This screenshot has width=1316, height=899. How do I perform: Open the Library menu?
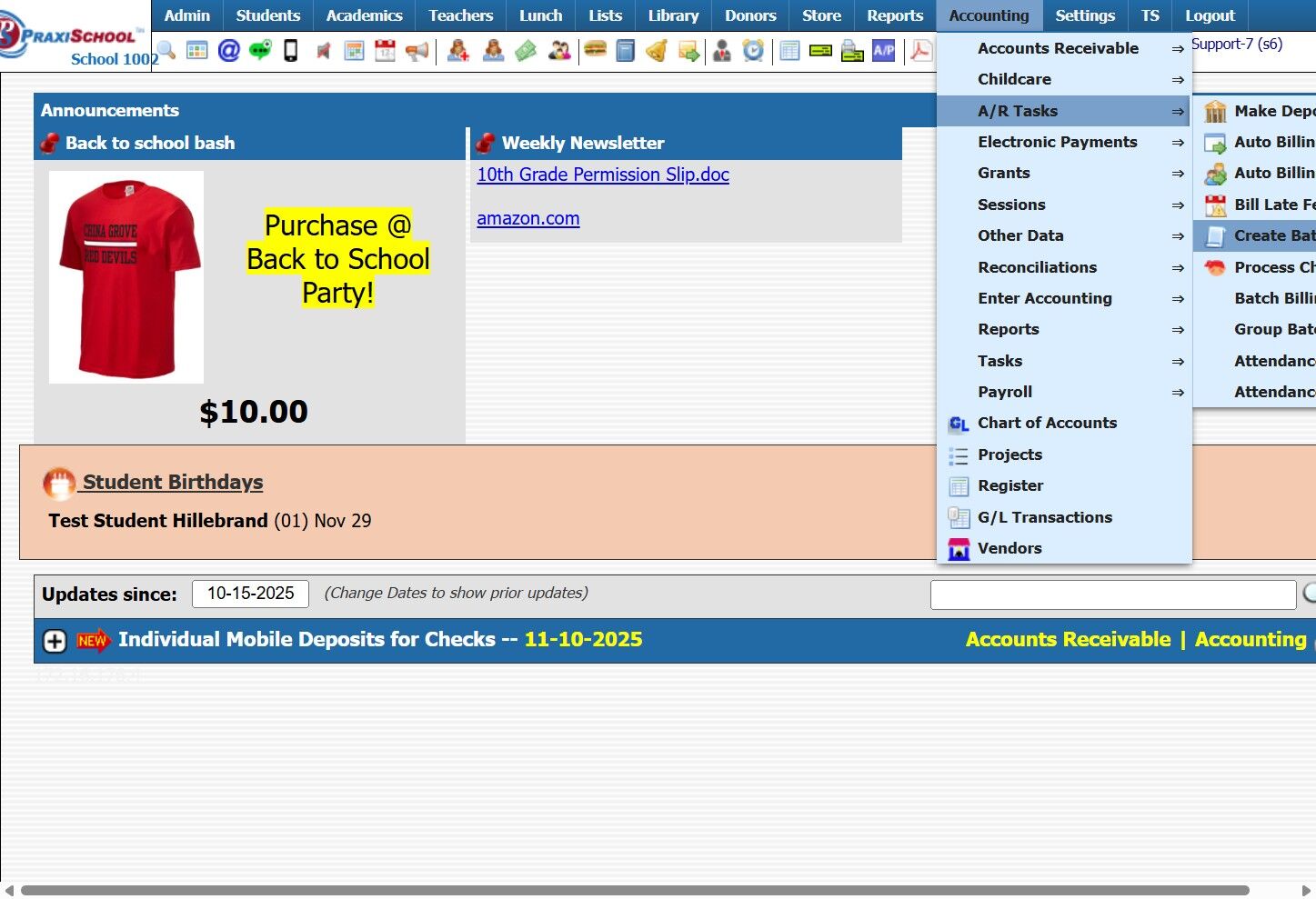[673, 15]
